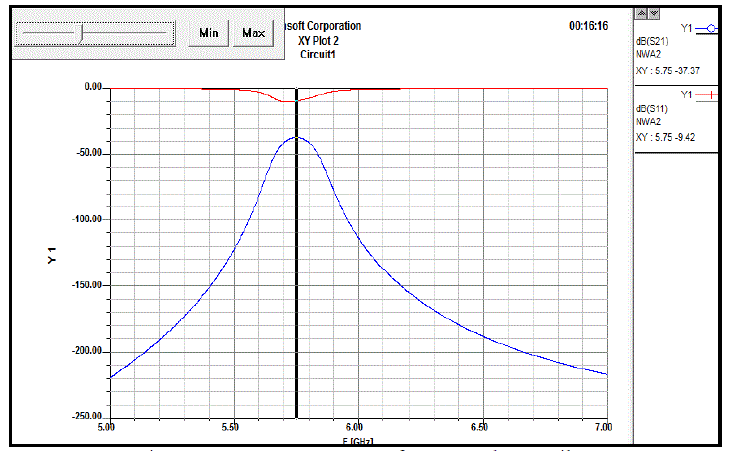Click the Circuit1 subtitle under the plot title
Image resolution: width=737 pixels, height=451 pixels.
[320, 54]
